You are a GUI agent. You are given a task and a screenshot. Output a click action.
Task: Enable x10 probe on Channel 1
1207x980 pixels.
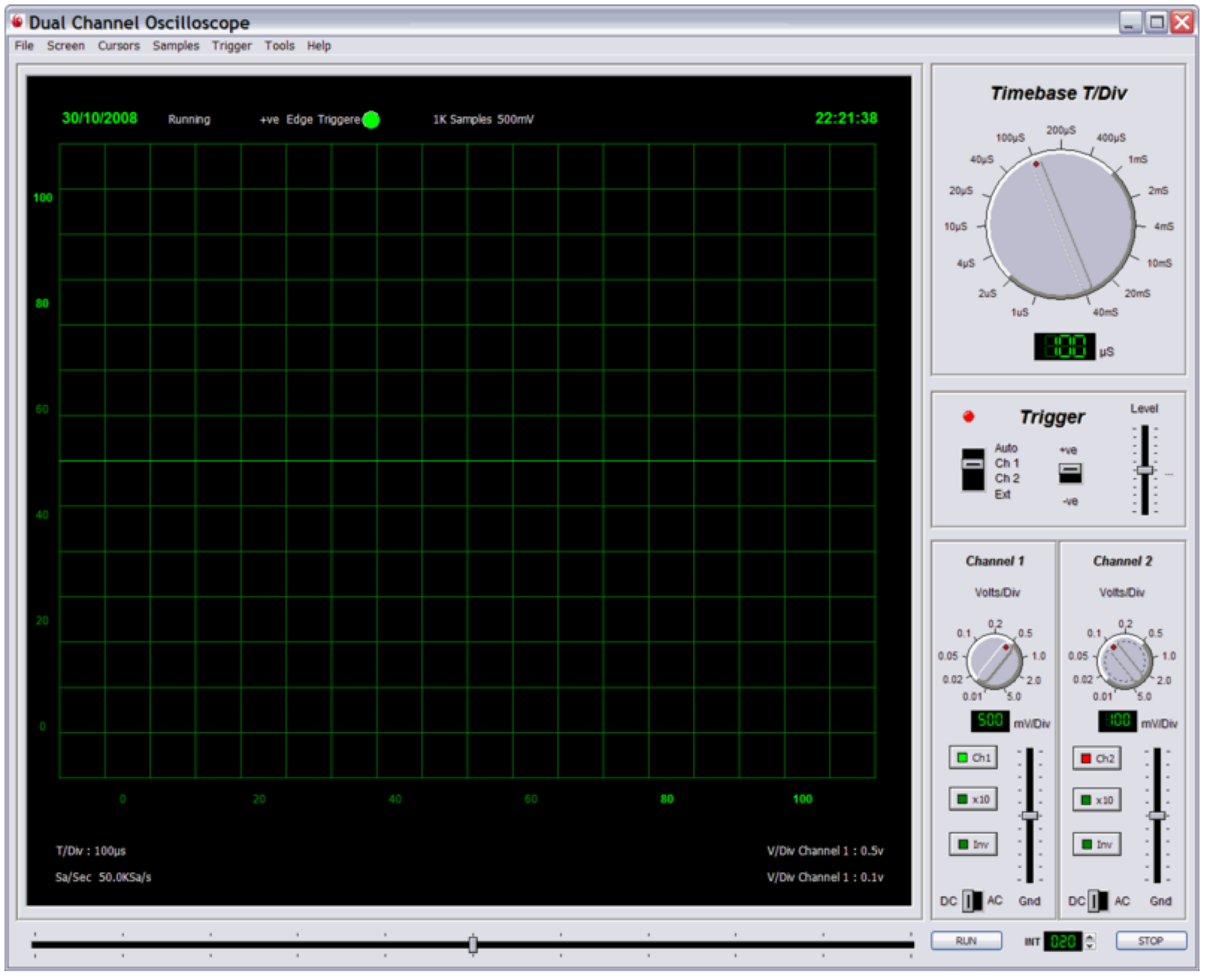973,799
